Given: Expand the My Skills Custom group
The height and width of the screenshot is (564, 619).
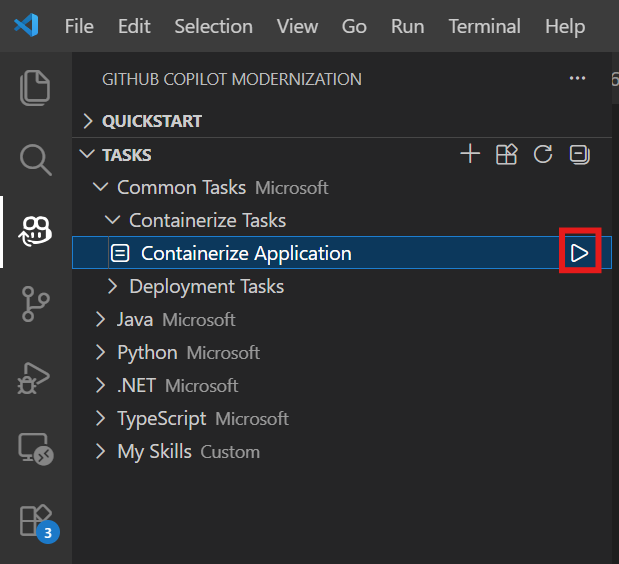Looking at the screenshot, I should (100, 451).
